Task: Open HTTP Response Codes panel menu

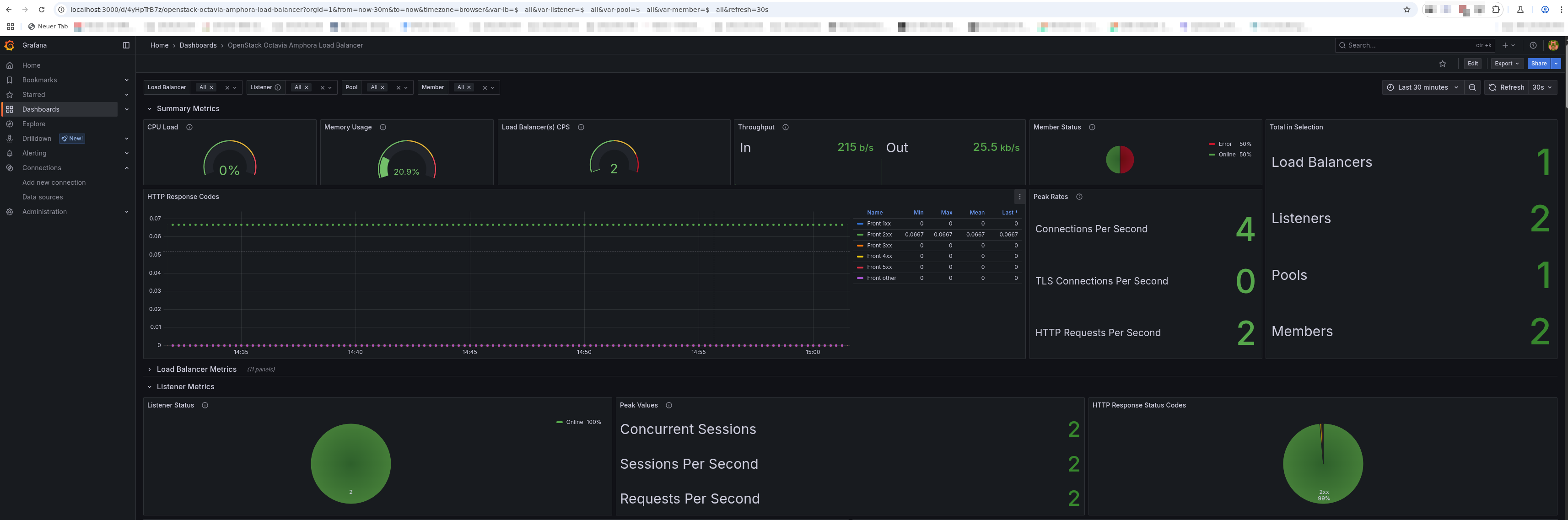Action: click(1019, 197)
